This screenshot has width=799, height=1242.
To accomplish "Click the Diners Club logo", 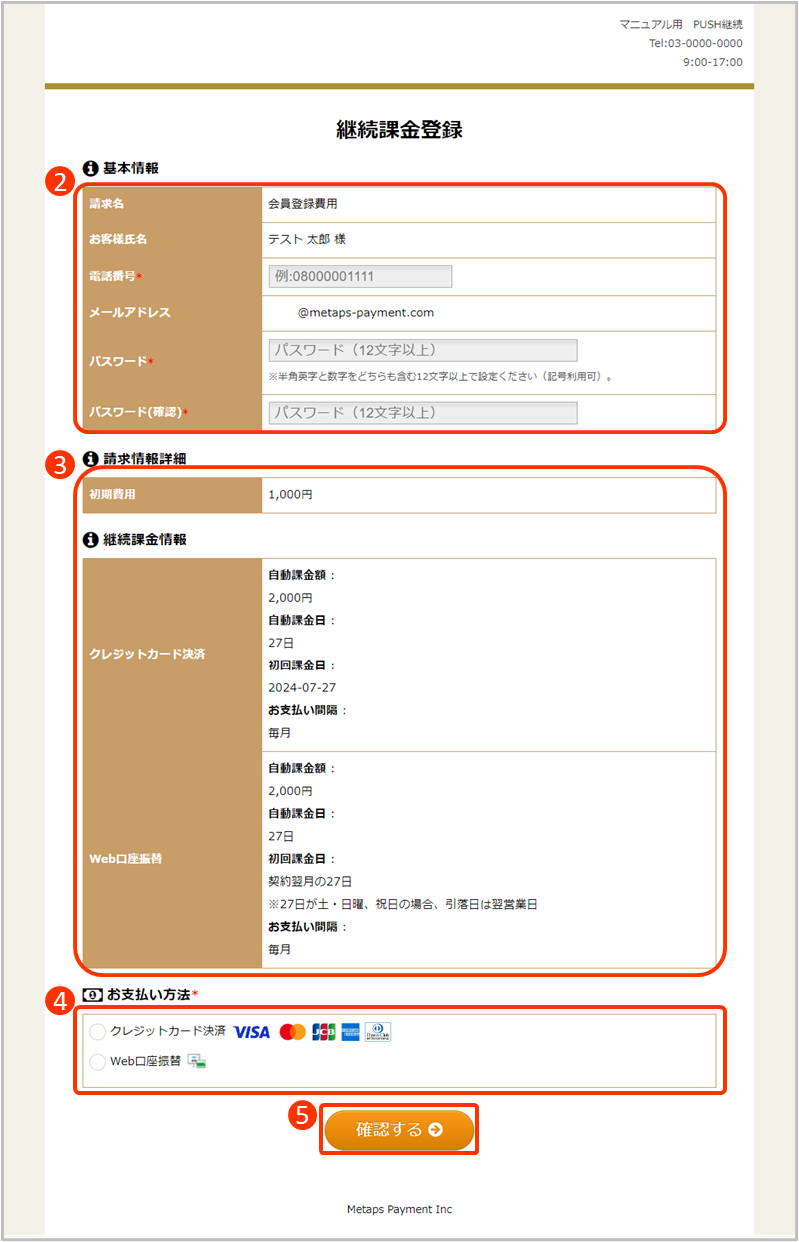I will [x=378, y=1032].
